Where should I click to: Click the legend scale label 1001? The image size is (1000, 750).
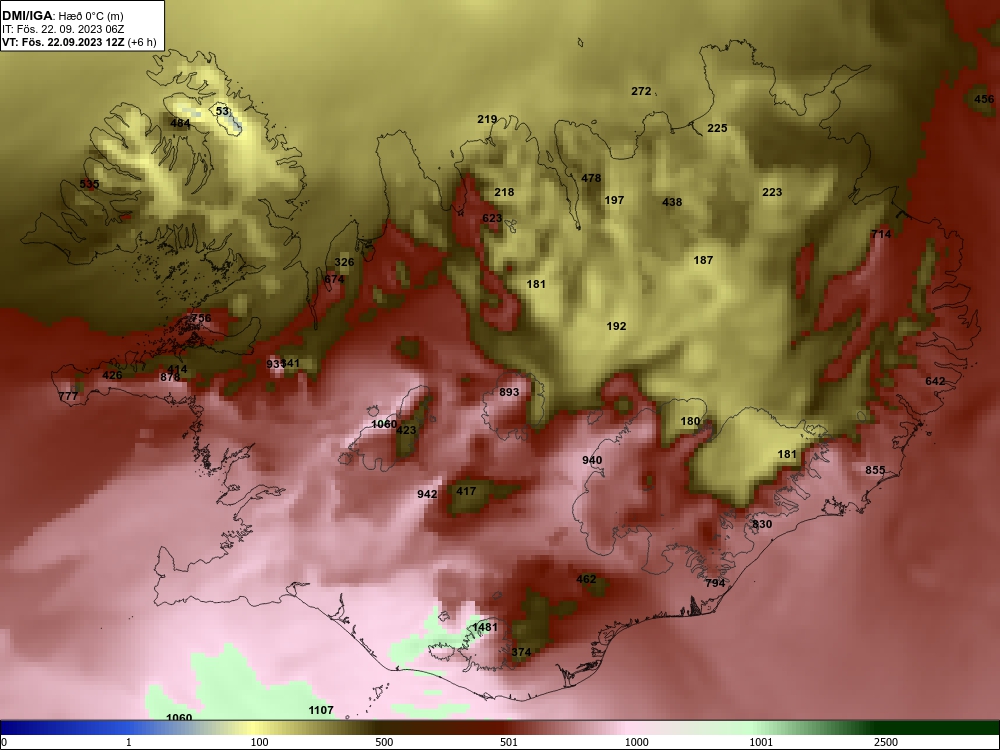tap(761, 742)
